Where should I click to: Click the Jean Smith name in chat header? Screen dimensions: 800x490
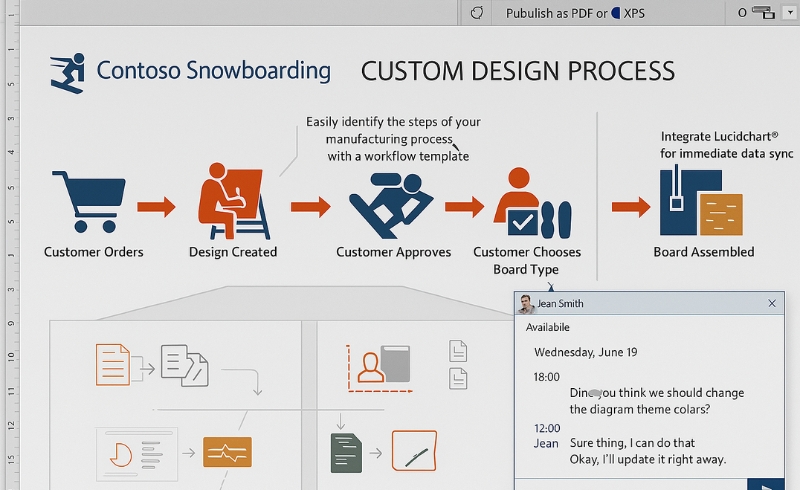[560, 304]
